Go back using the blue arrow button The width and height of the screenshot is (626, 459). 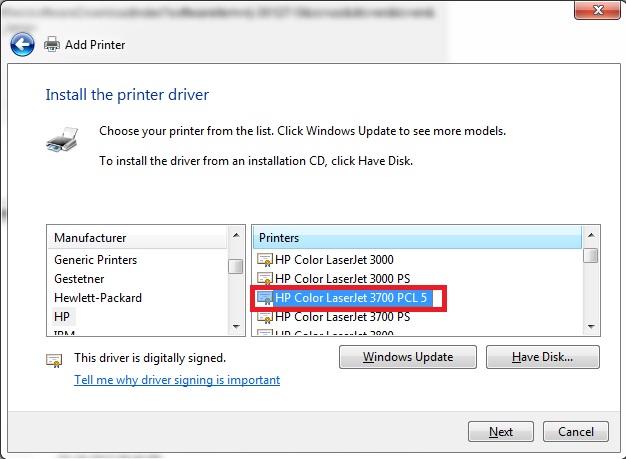pos(22,44)
